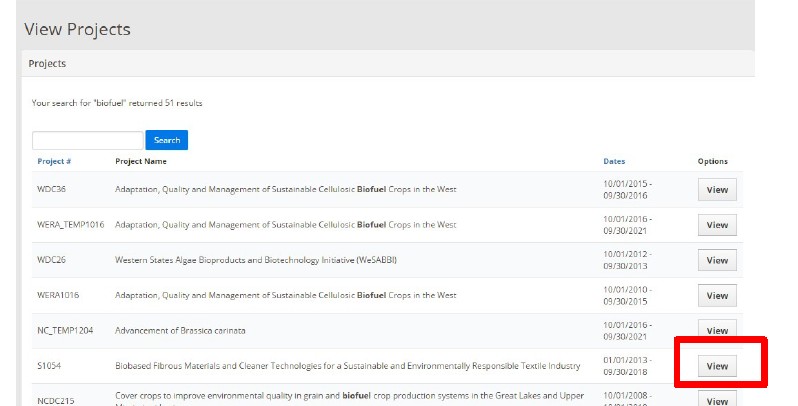Open View for project WDC36
798x406 pixels.
pyautogui.click(x=717, y=190)
